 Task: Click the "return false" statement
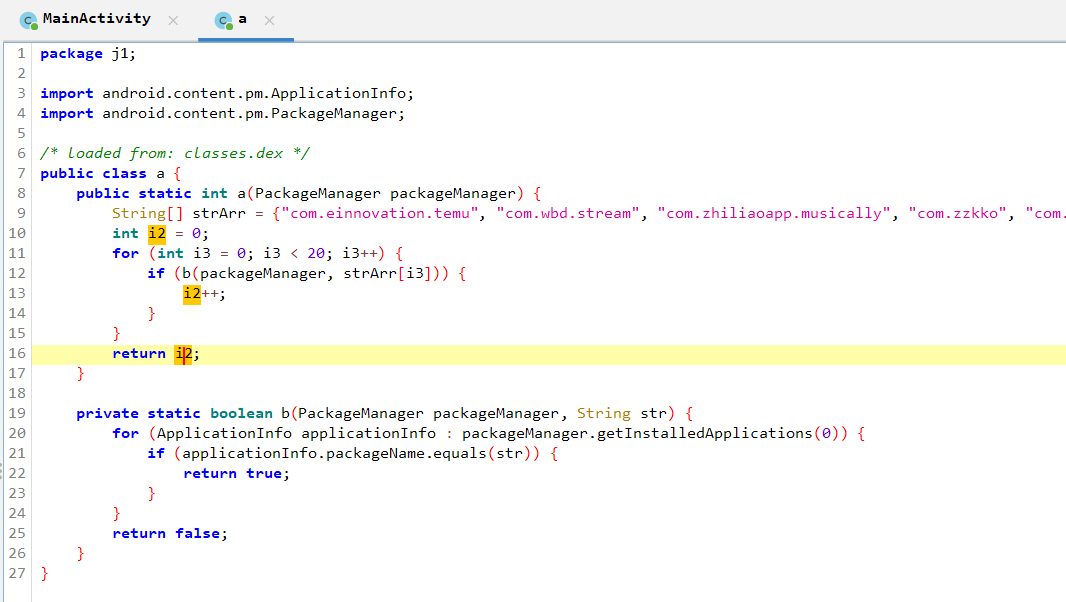tap(170, 533)
